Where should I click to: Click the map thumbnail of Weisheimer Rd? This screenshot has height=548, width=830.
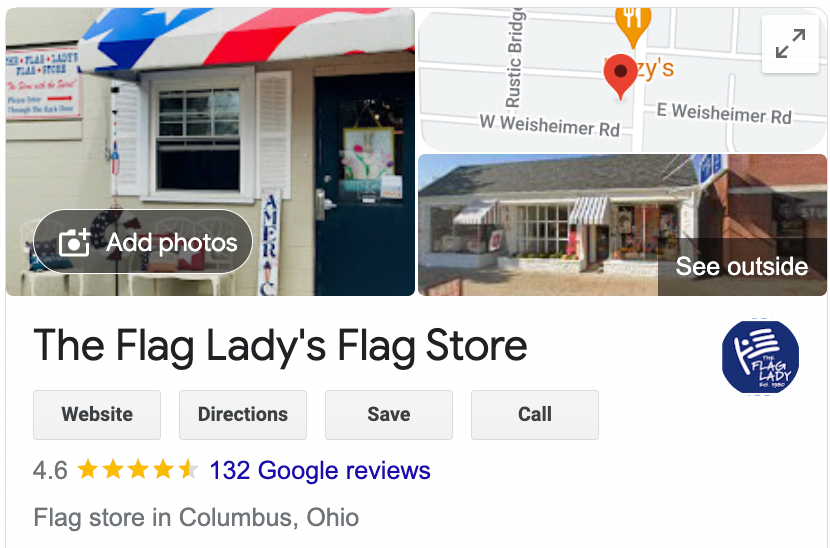622,80
